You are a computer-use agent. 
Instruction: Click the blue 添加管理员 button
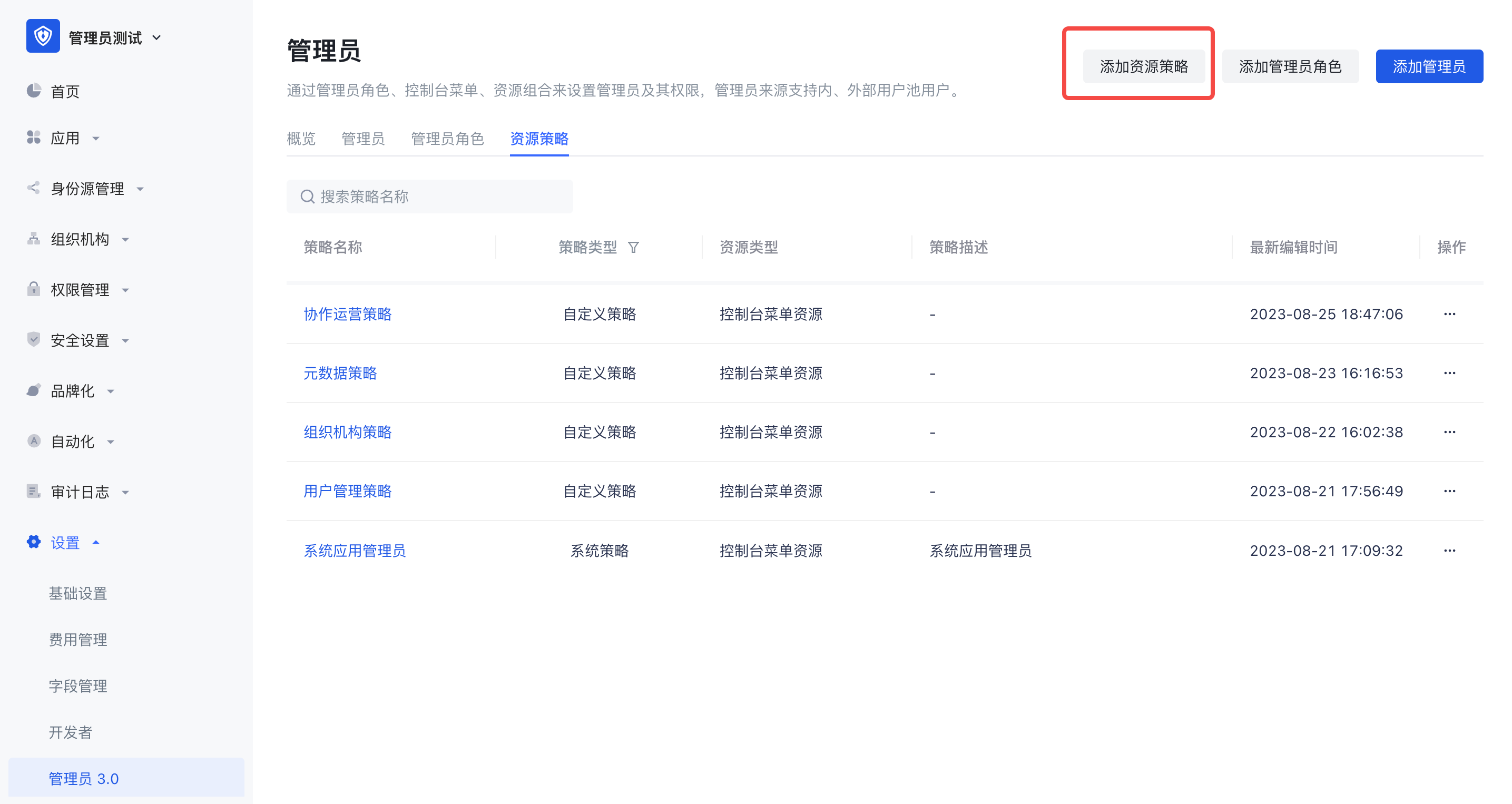click(1429, 66)
